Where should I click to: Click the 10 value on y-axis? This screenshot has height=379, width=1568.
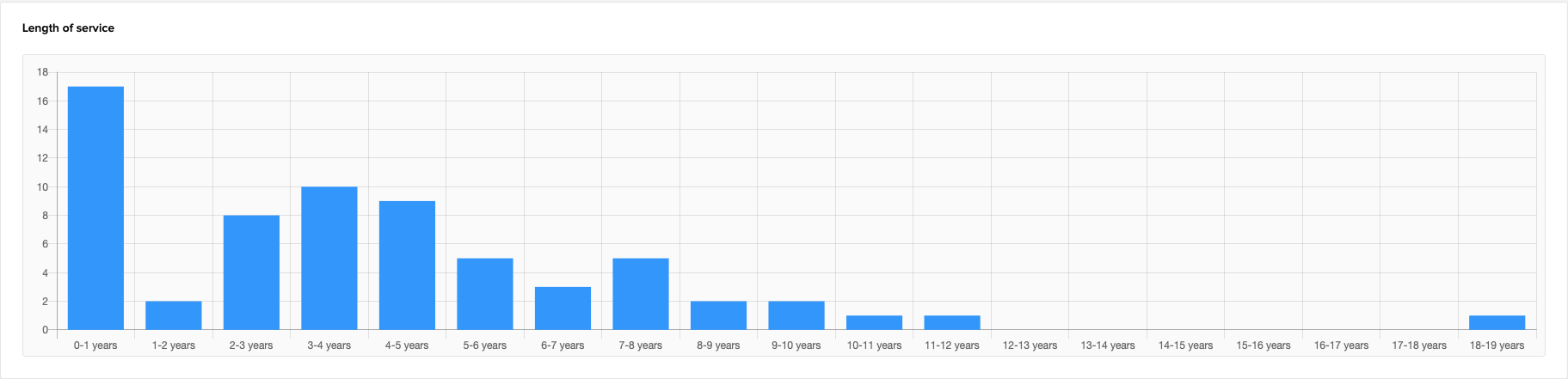click(x=42, y=187)
